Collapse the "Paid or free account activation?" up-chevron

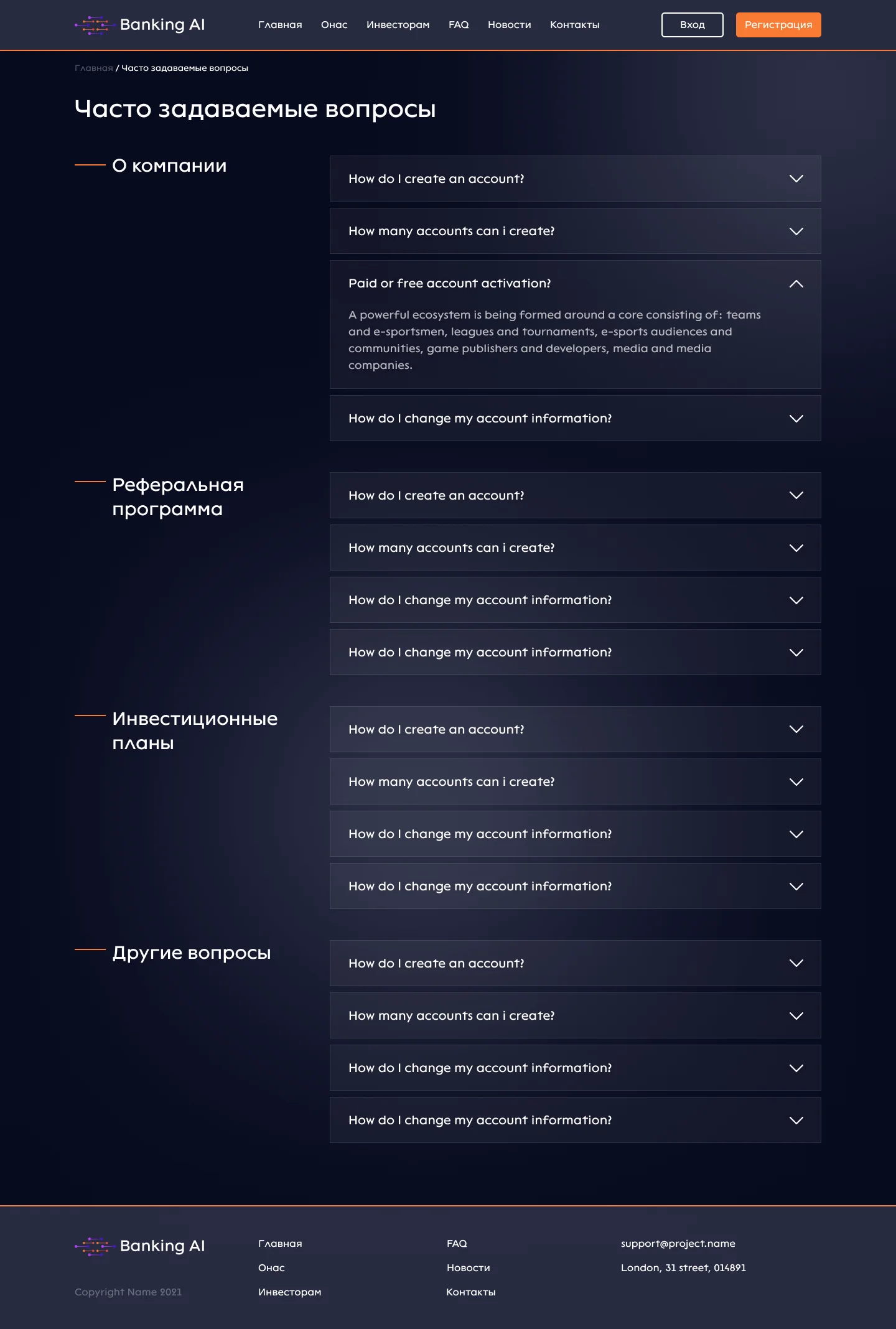pos(796,284)
